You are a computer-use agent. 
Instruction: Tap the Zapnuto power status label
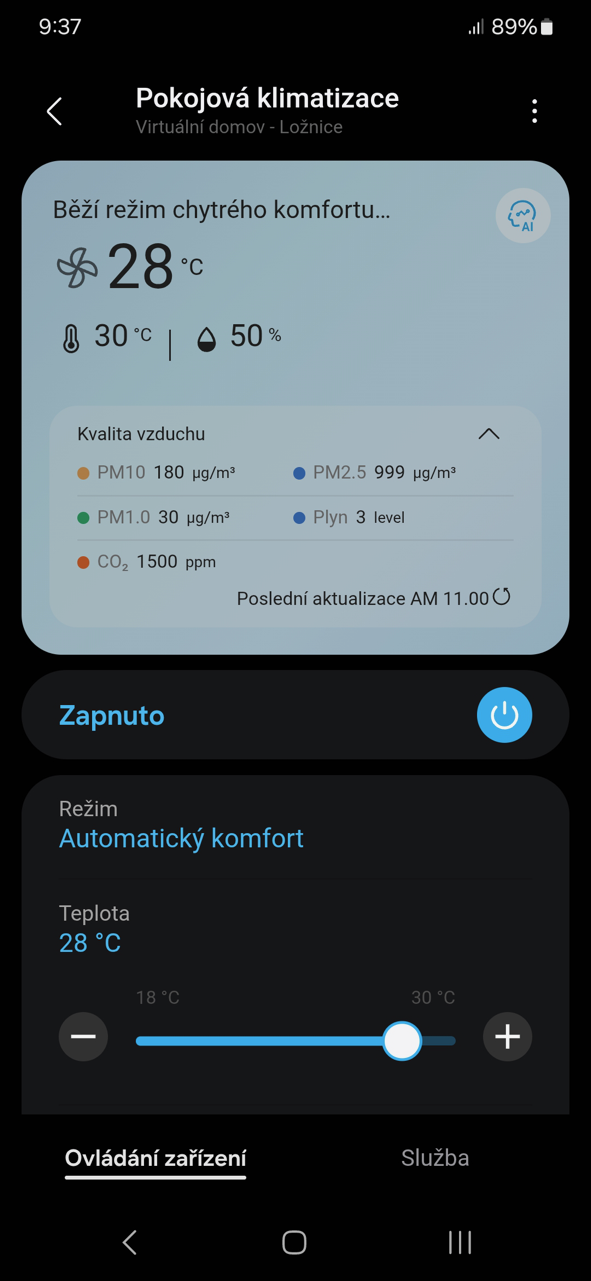point(111,716)
